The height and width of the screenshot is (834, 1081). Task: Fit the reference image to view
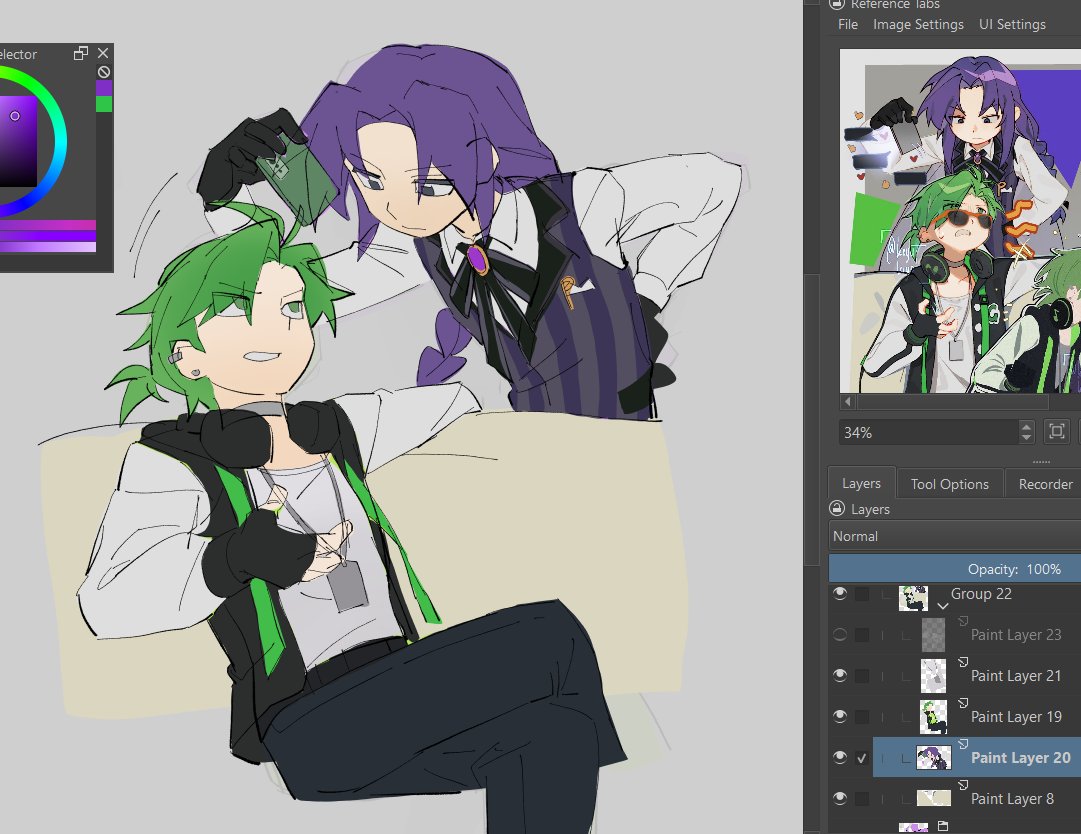[1056, 431]
